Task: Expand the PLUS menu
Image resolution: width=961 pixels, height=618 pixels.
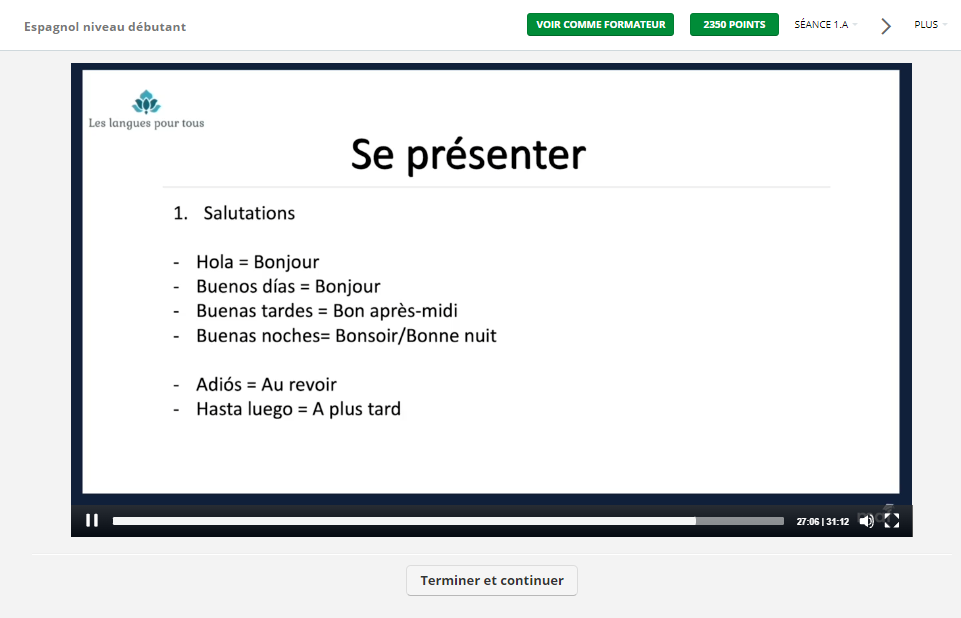Action: (x=930, y=25)
